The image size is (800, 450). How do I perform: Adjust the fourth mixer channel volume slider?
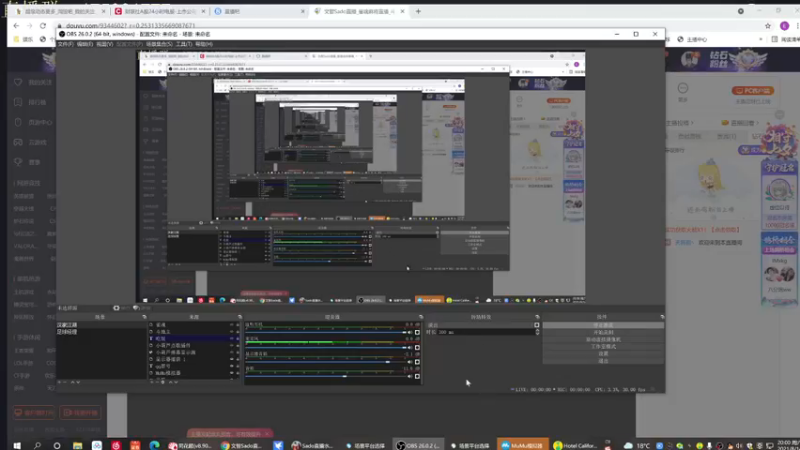tap(326, 377)
